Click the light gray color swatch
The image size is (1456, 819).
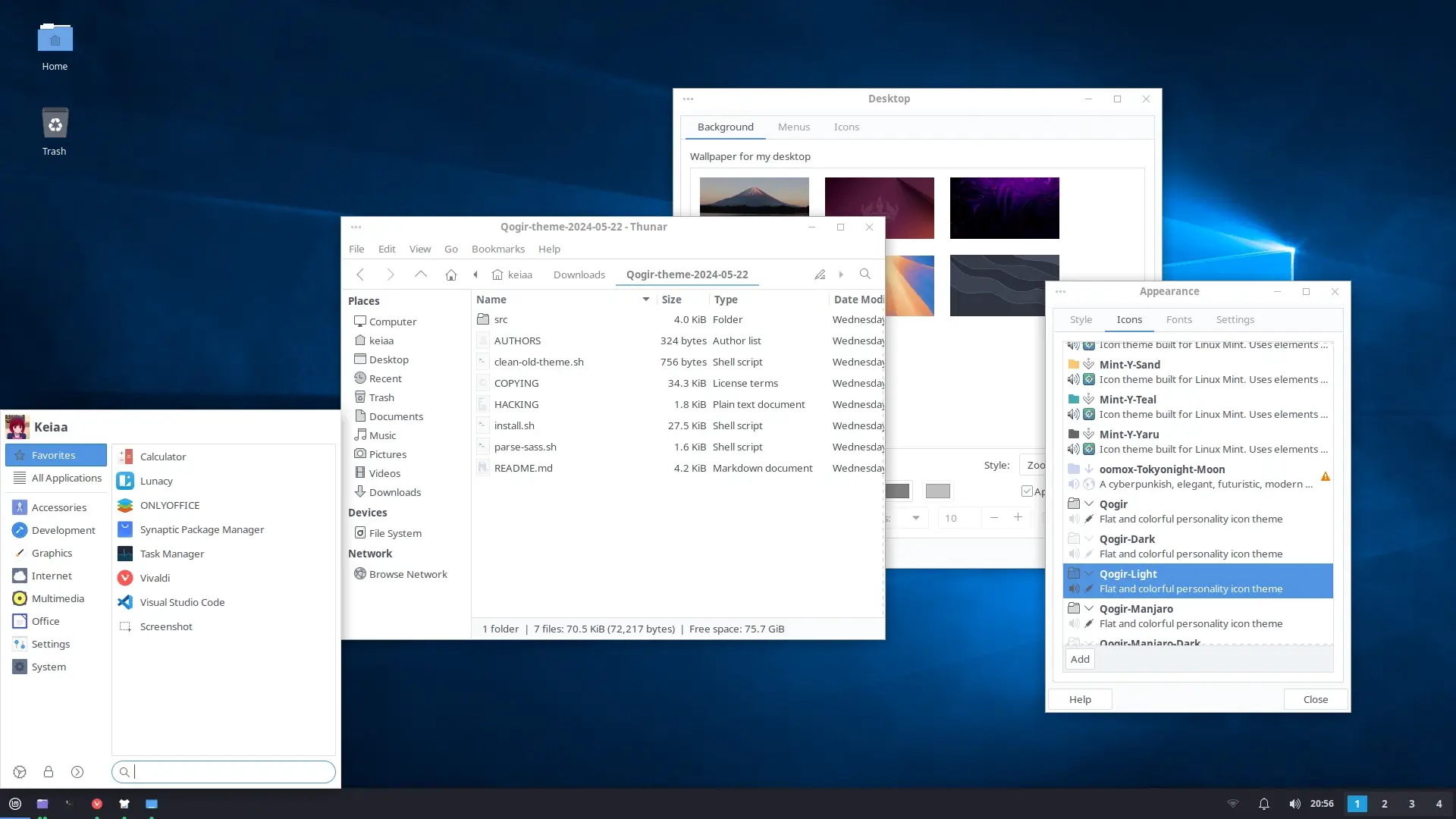pyautogui.click(x=937, y=491)
